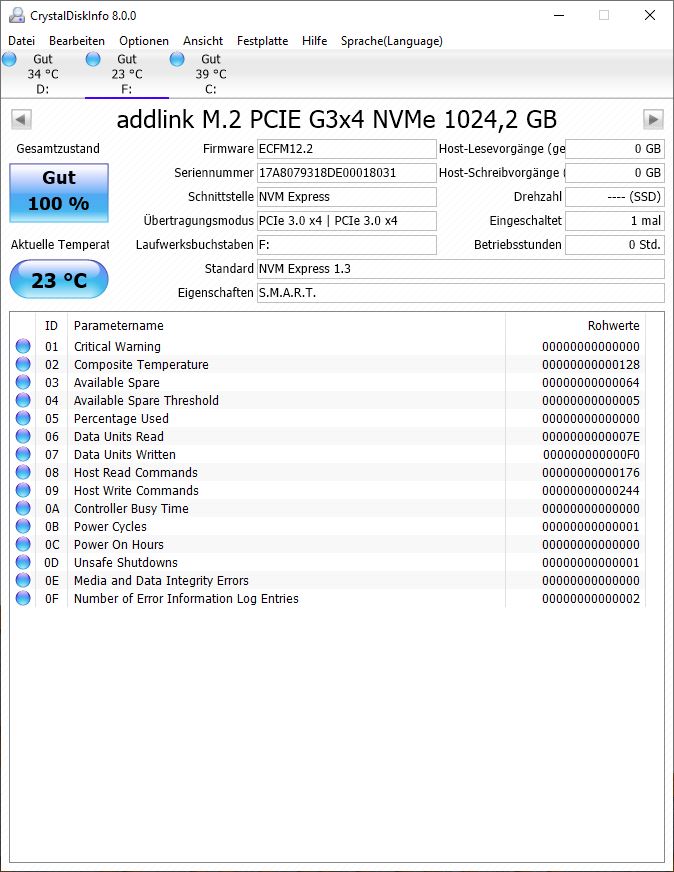Screen dimensions: 674x872
Task: Click the Firmware field ECFM12.2
Action: pyautogui.click(x=346, y=149)
